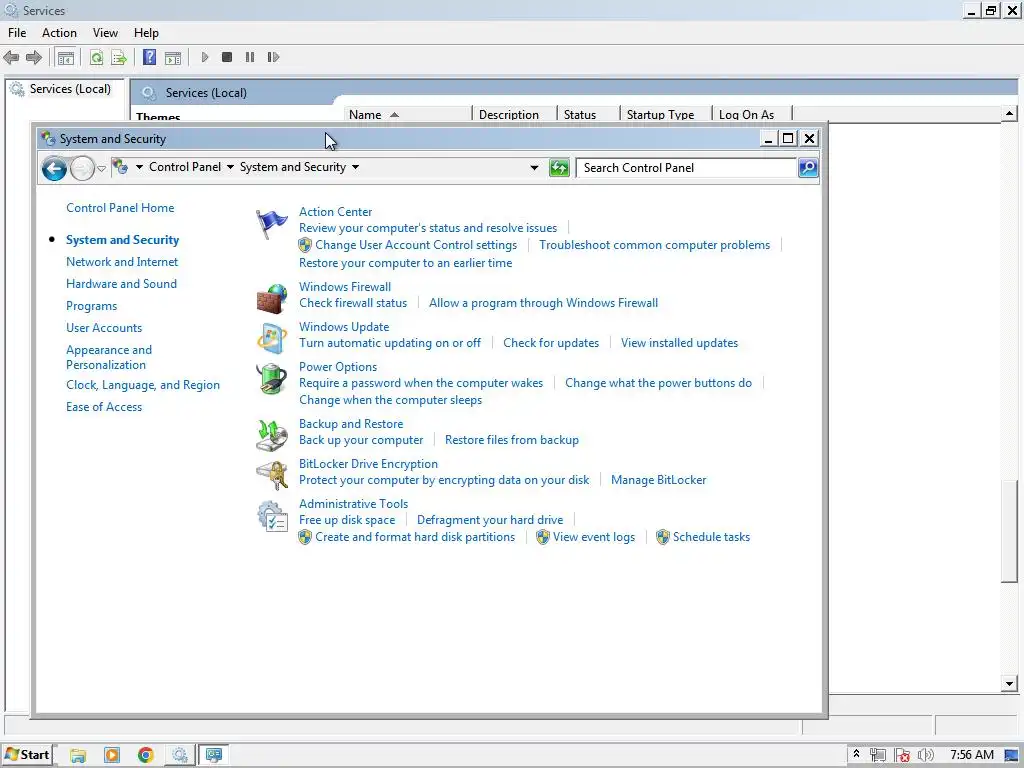Open Ease of Access category
Viewport: 1024px width, 768px height.
coord(104,407)
